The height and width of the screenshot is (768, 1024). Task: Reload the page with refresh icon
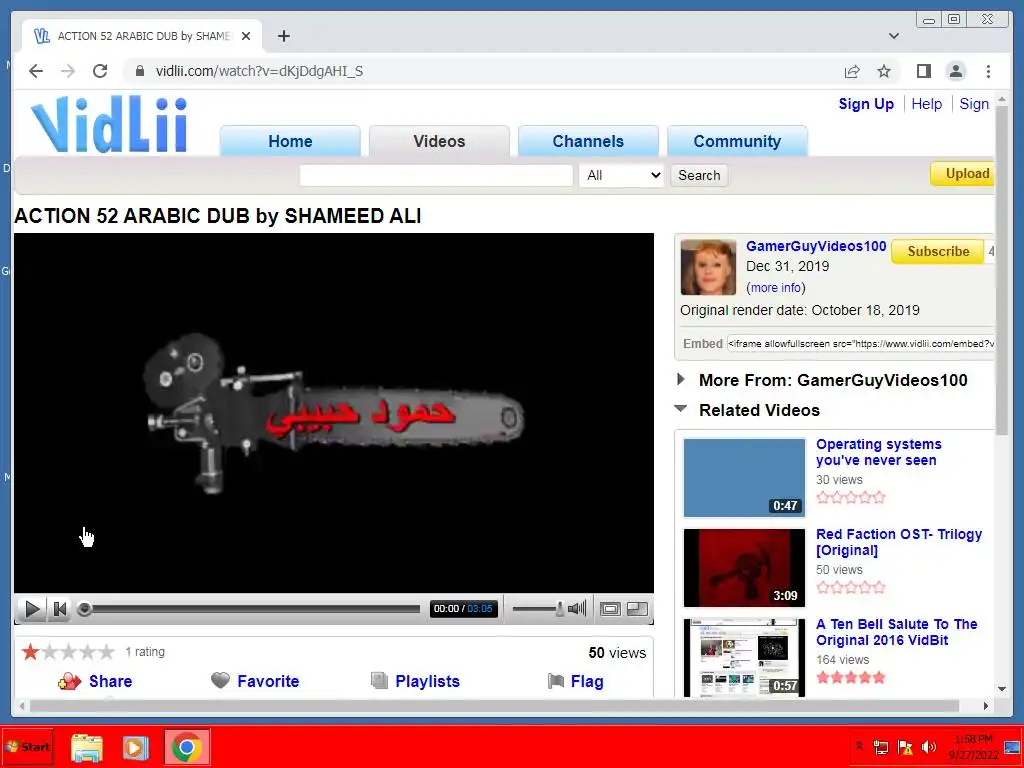pyautogui.click(x=100, y=71)
